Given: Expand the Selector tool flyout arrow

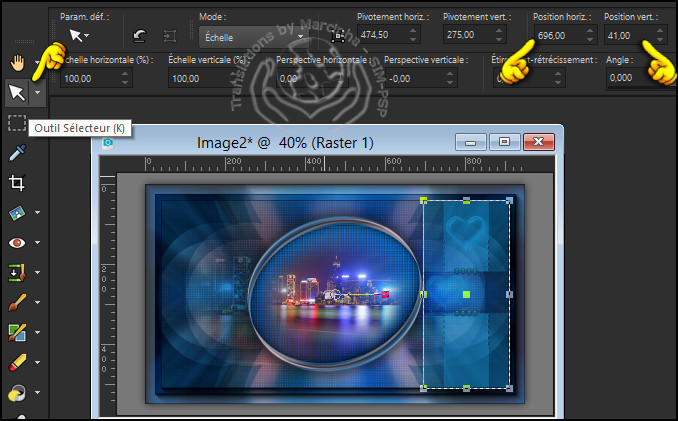Looking at the screenshot, I should pyautogui.click(x=38, y=93).
